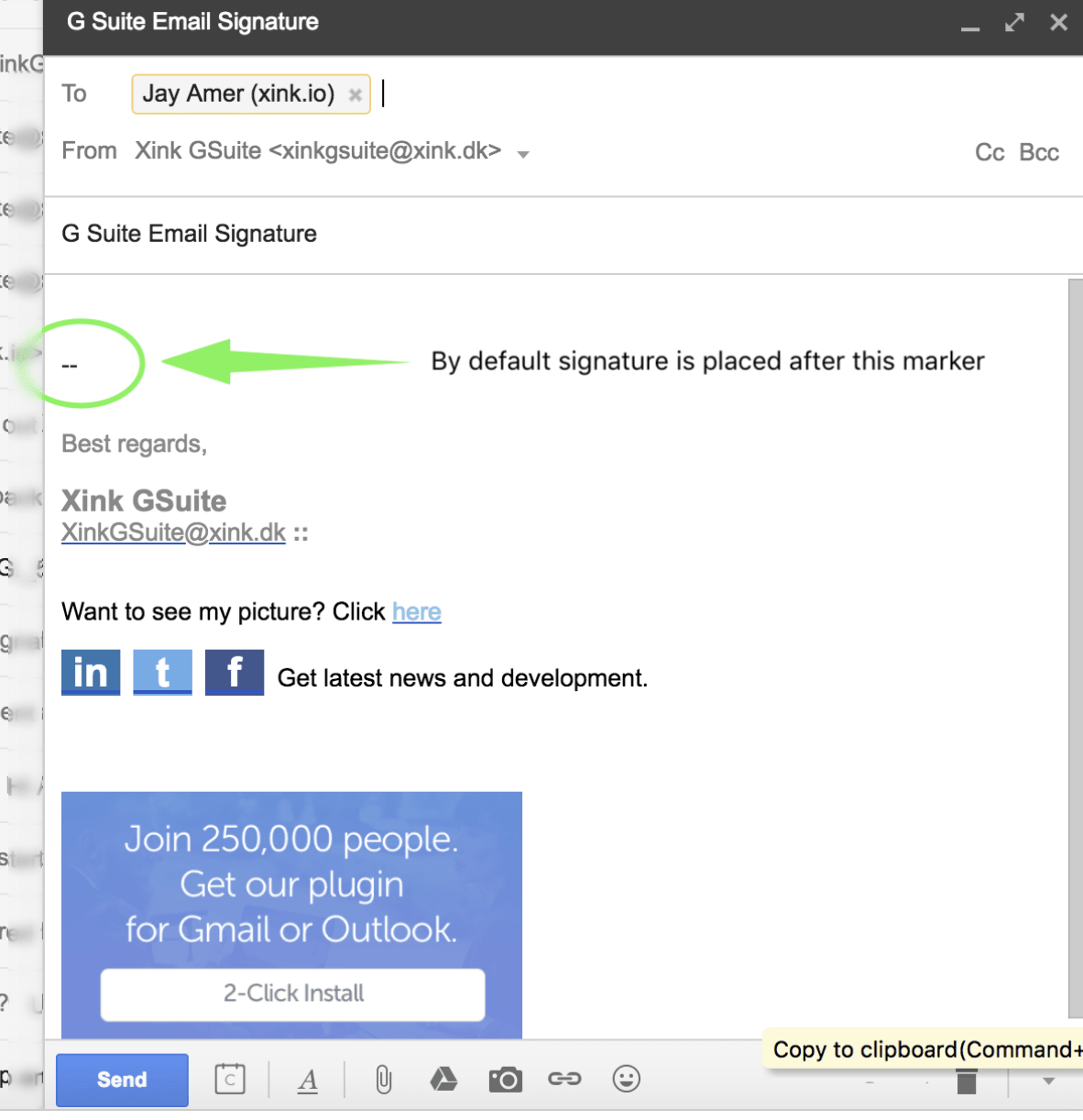Expand the From address dropdown
This screenshot has width=1083, height=1120.
coord(522,154)
